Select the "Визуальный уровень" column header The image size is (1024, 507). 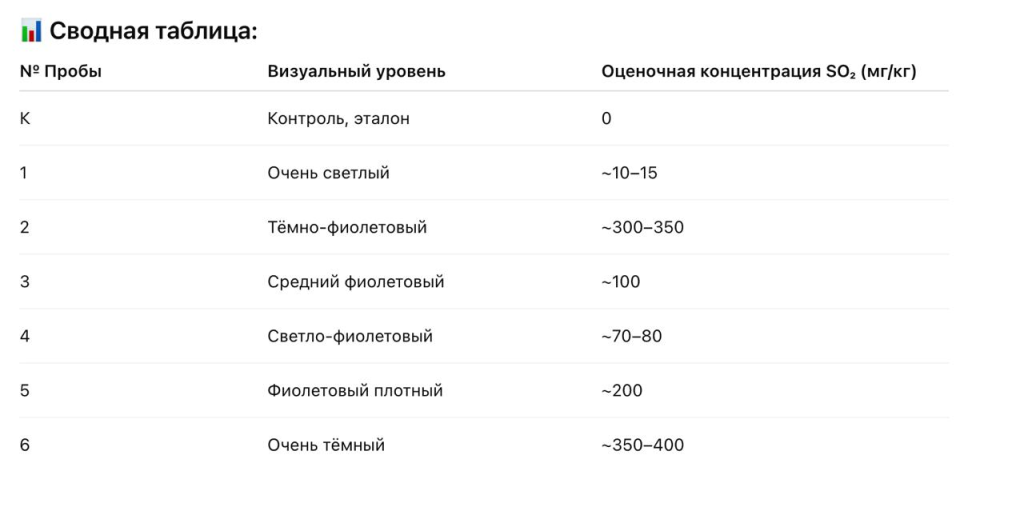356,72
